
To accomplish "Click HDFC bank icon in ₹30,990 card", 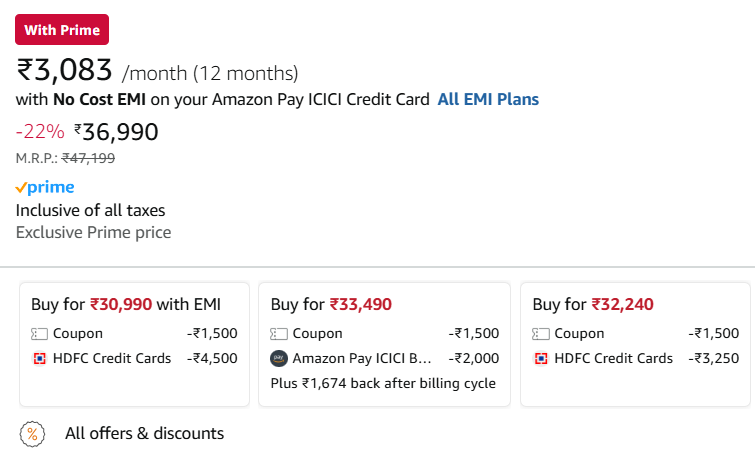I will [39, 359].
